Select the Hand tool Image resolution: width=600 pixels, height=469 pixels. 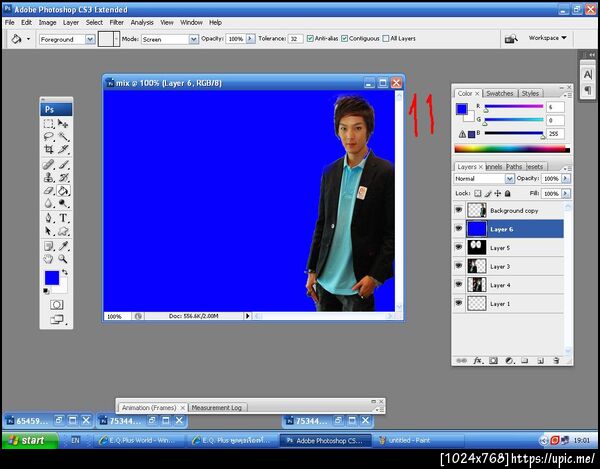tap(49, 259)
